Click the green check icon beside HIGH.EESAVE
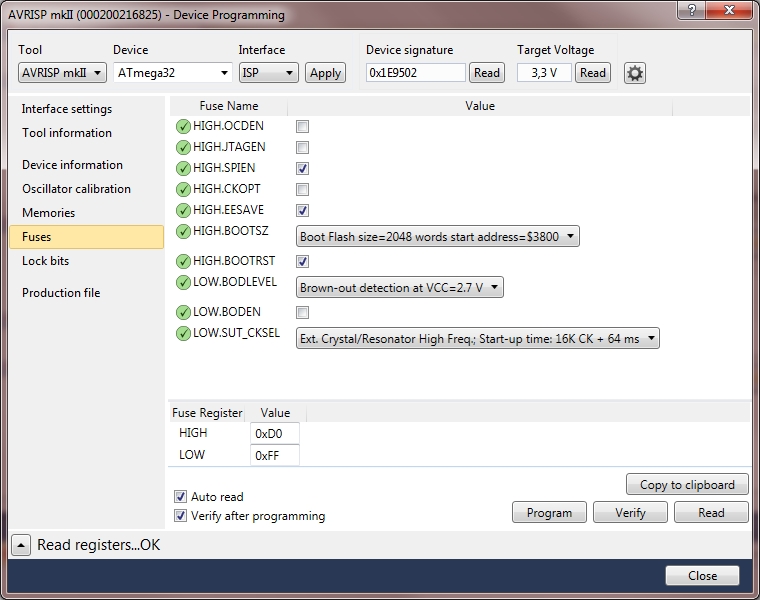 point(183,210)
